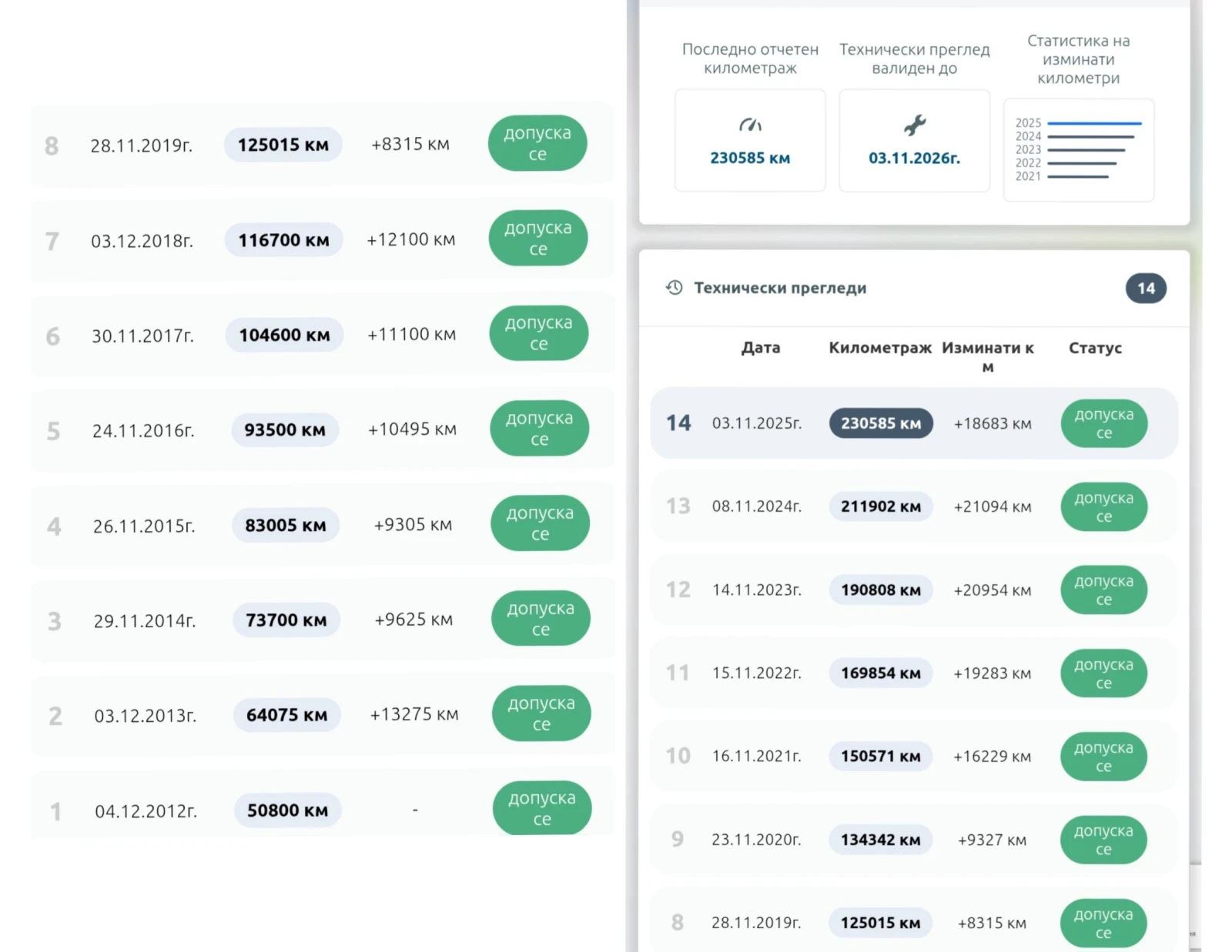The height and width of the screenshot is (952, 1232).
Task: Click the Дата column header
Action: (760, 348)
